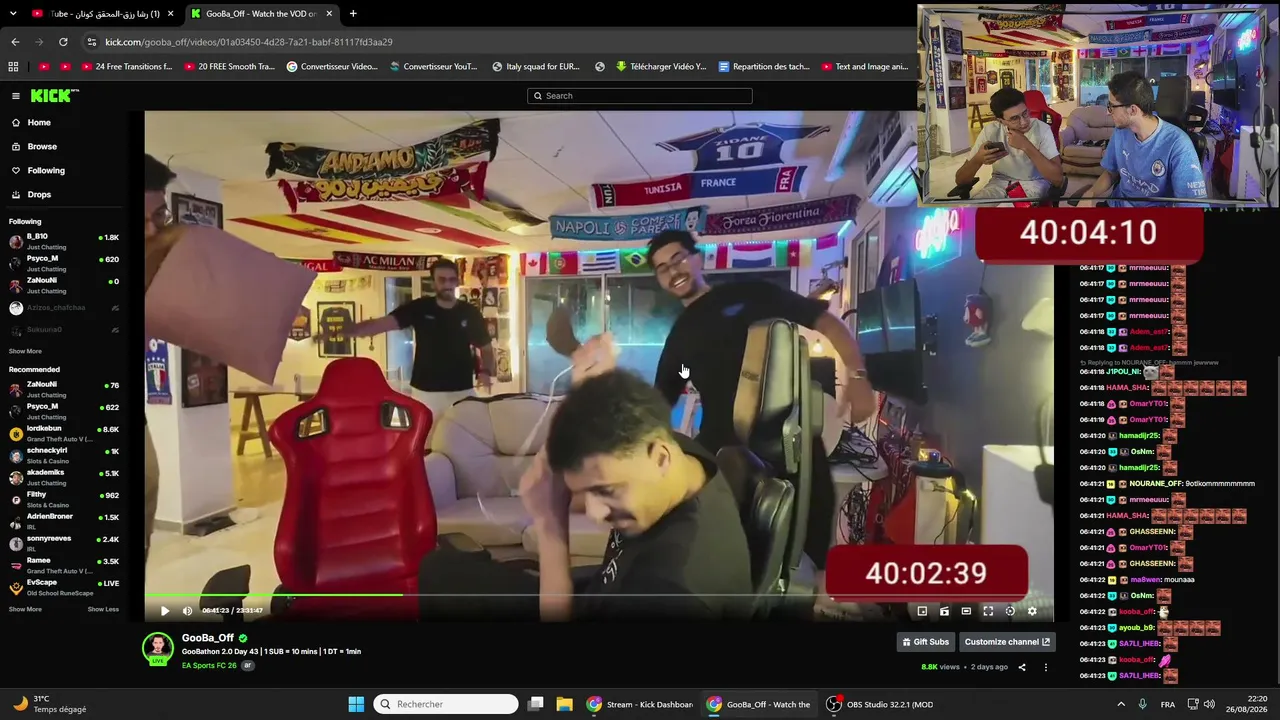
Task: Close the YouTube browser tab
Action: tap(170, 14)
